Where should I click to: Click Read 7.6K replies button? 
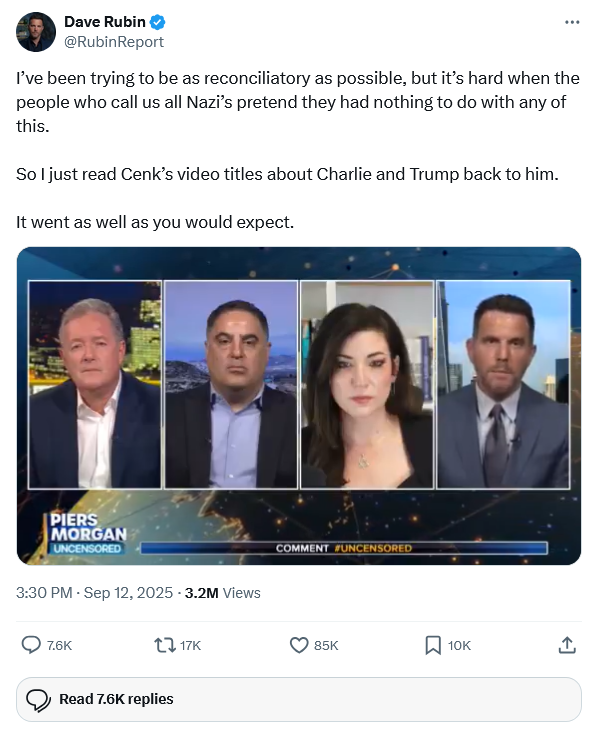299,699
